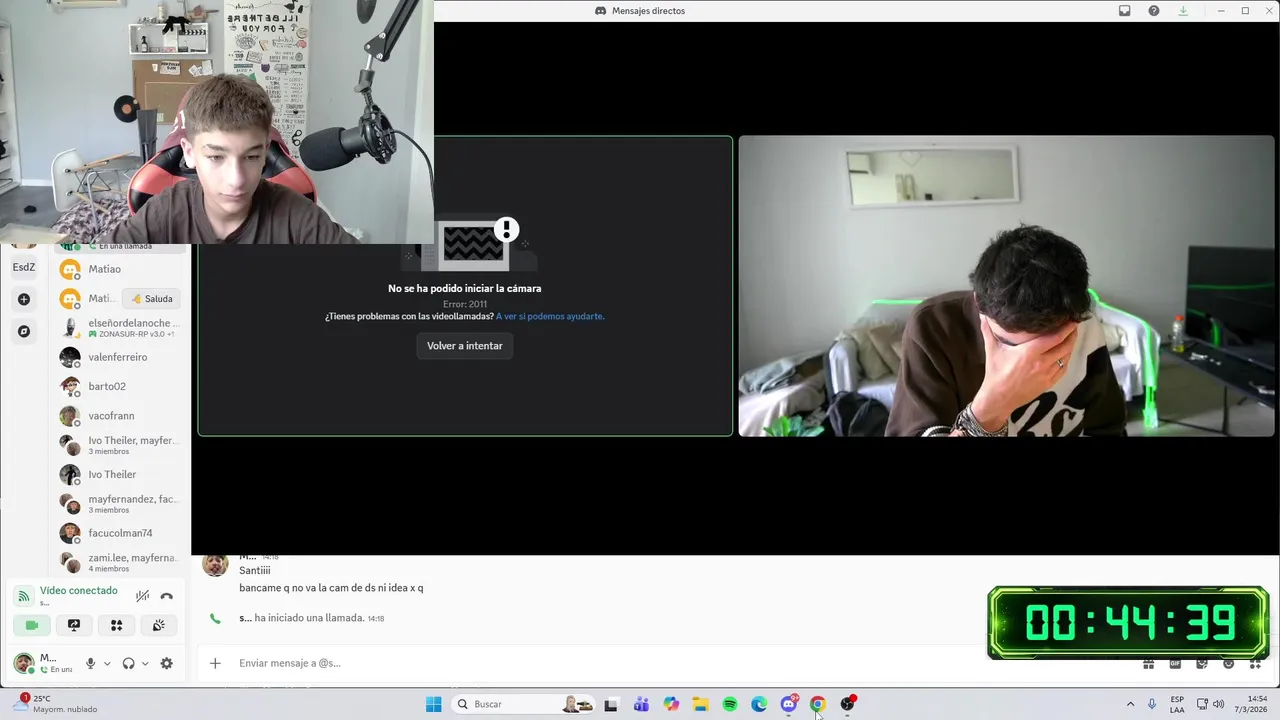
Task: Open Discord help icon
Action: point(1154,11)
